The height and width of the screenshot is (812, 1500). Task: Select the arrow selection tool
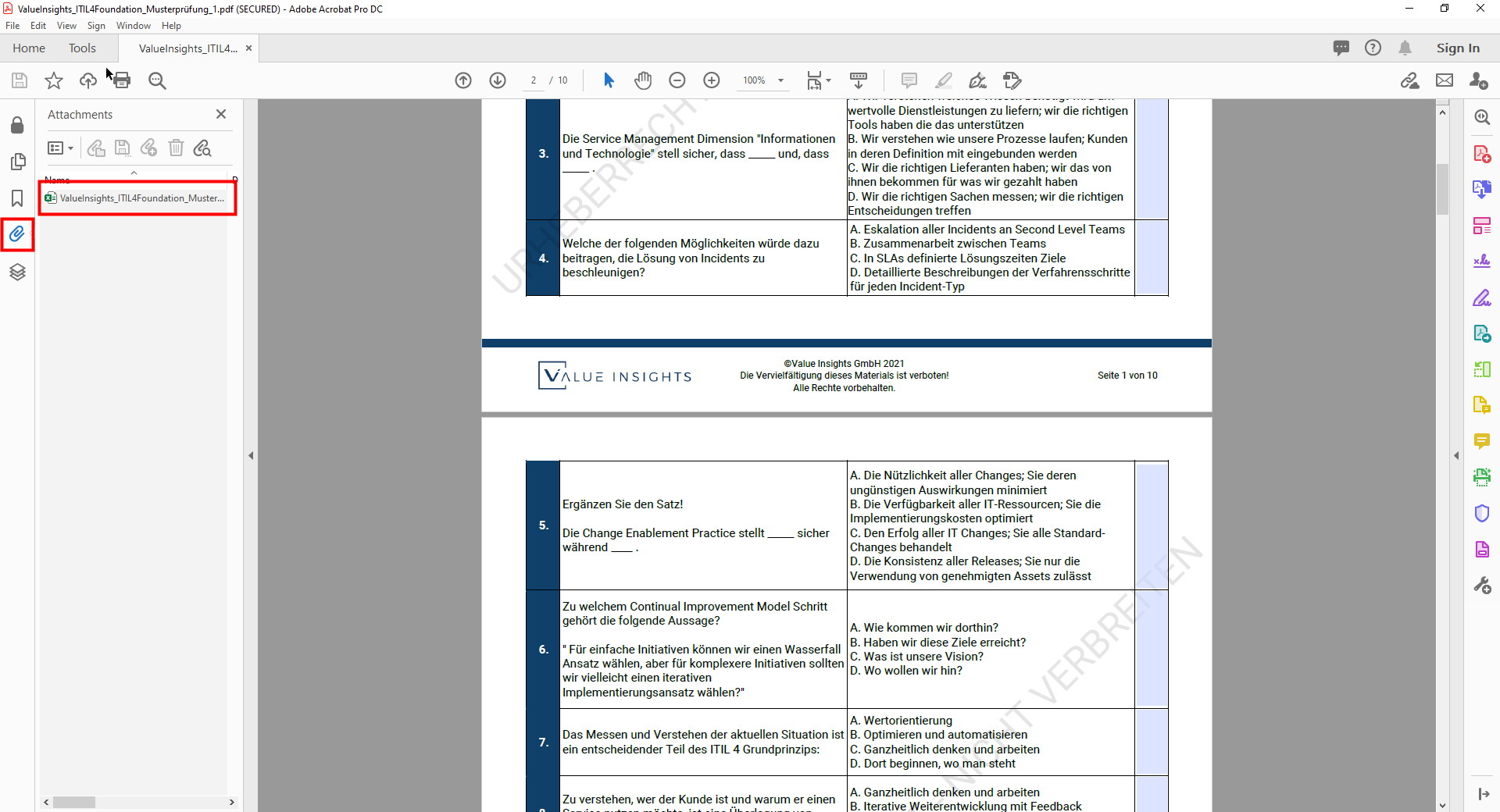tap(609, 80)
